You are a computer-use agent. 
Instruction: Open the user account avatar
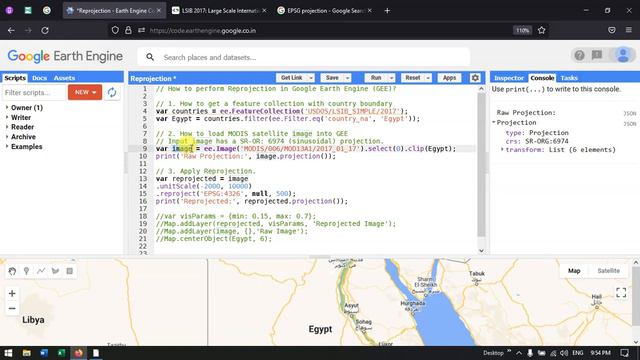(623, 55)
